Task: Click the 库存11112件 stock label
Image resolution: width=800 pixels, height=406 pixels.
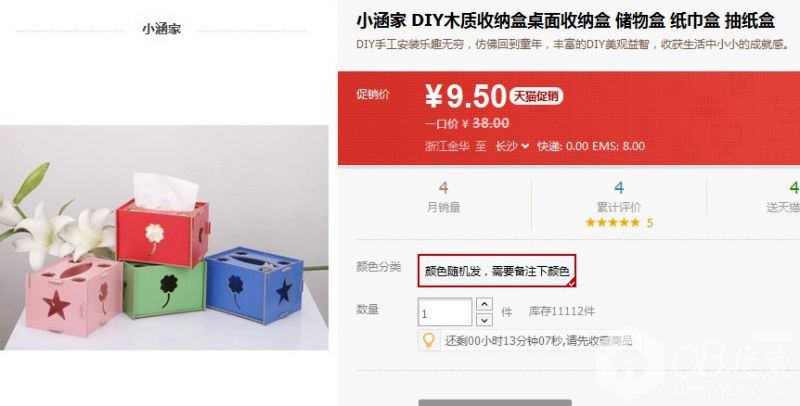Action: click(561, 311)
